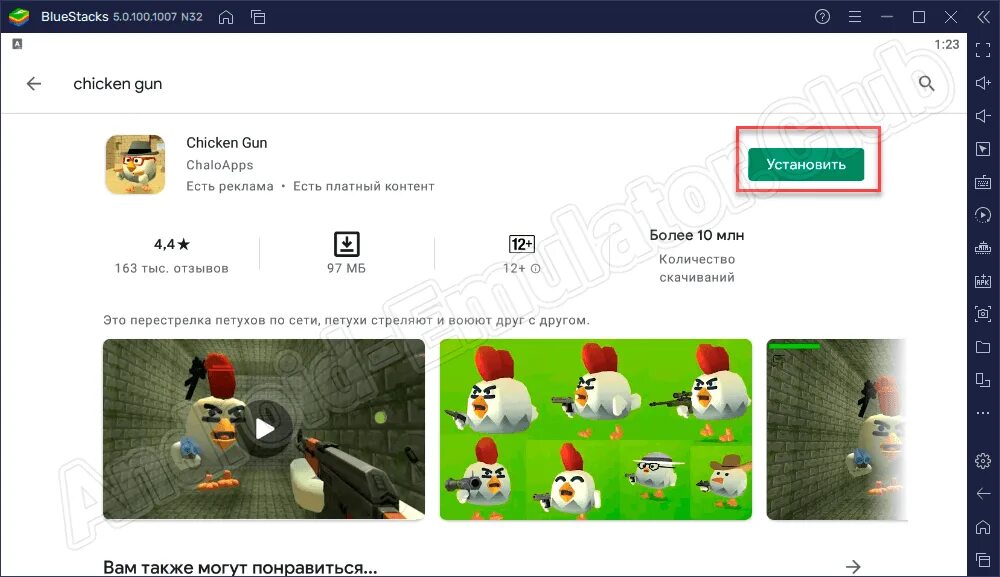Viewport: 1000px width, 577px height.
Task: Open the third partially visible screenshot
Action: (x=836, y=429)
